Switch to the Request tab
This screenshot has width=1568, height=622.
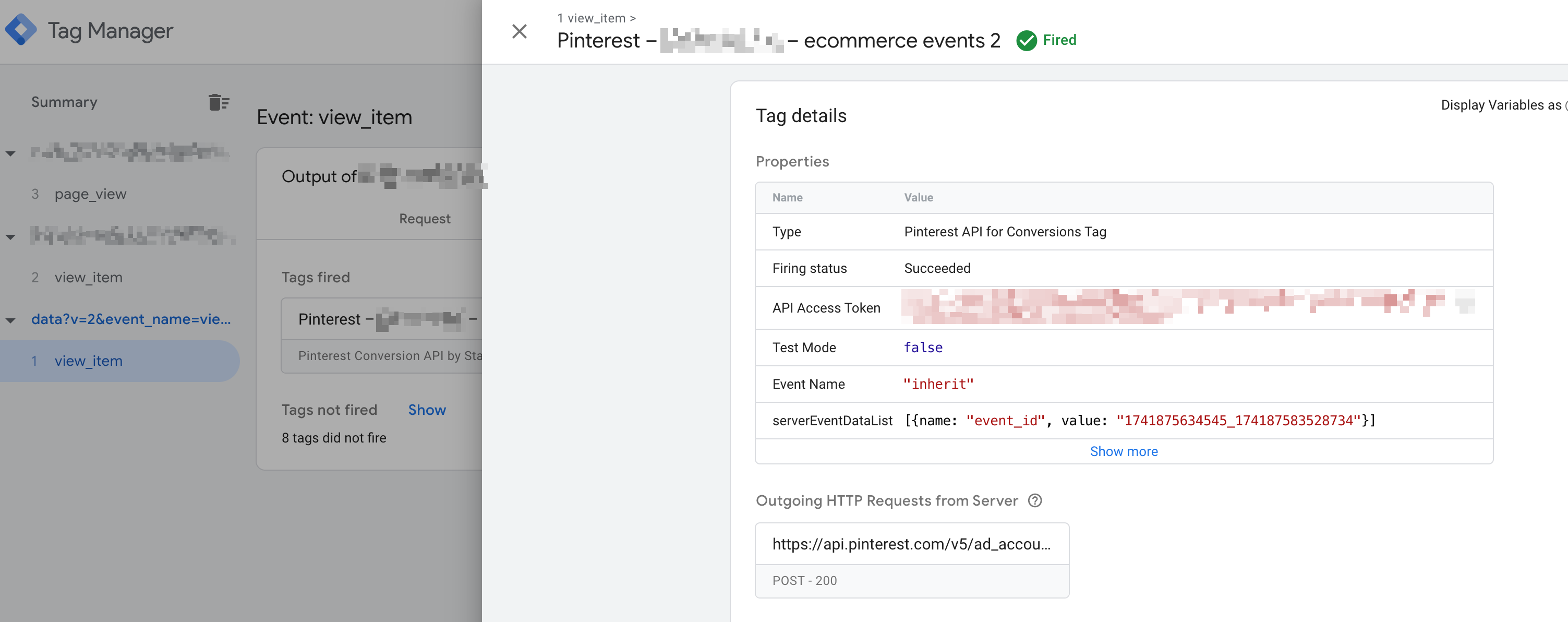425,218
